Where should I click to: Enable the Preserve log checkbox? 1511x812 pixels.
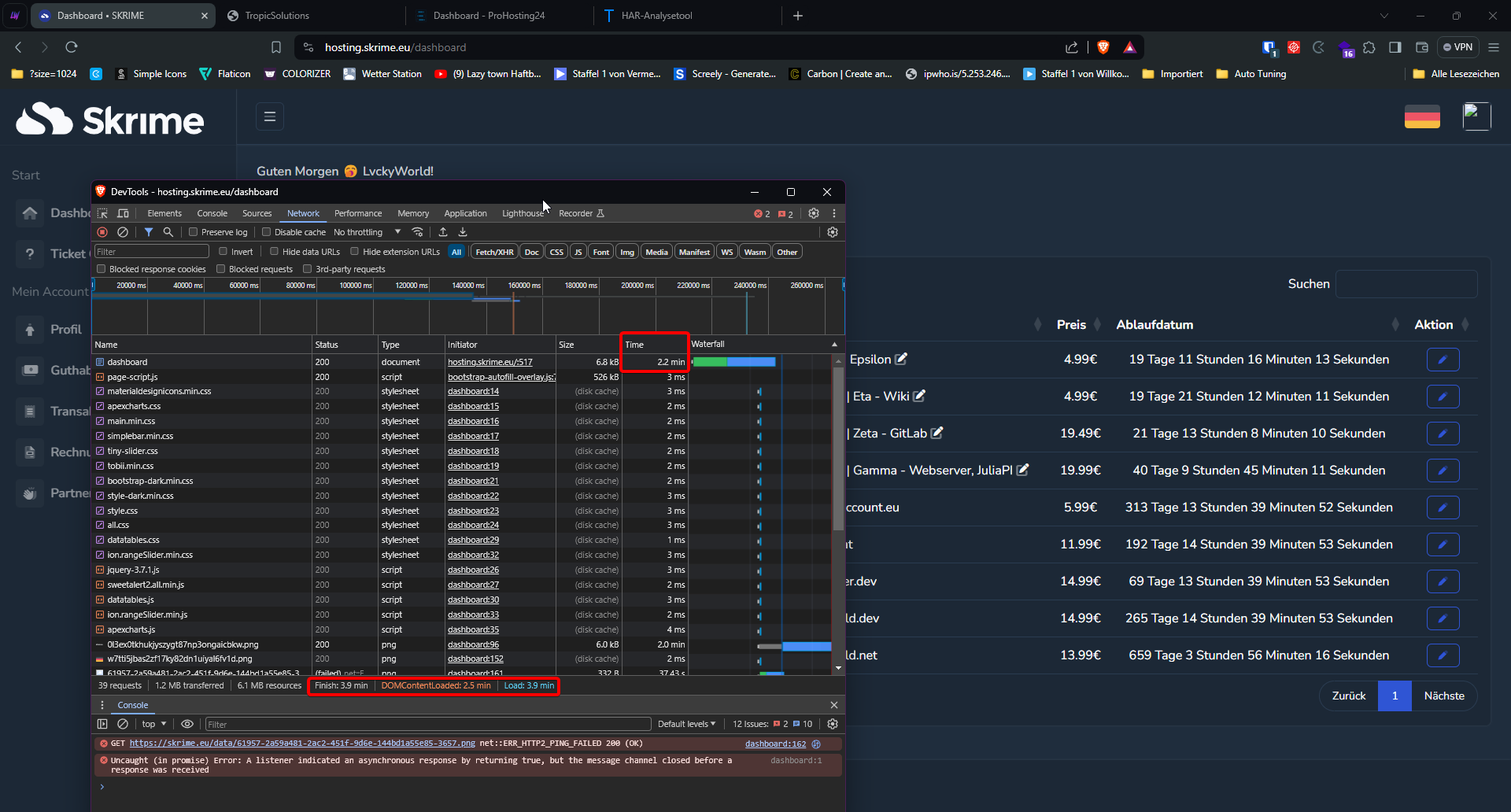(x=194, y=232)
